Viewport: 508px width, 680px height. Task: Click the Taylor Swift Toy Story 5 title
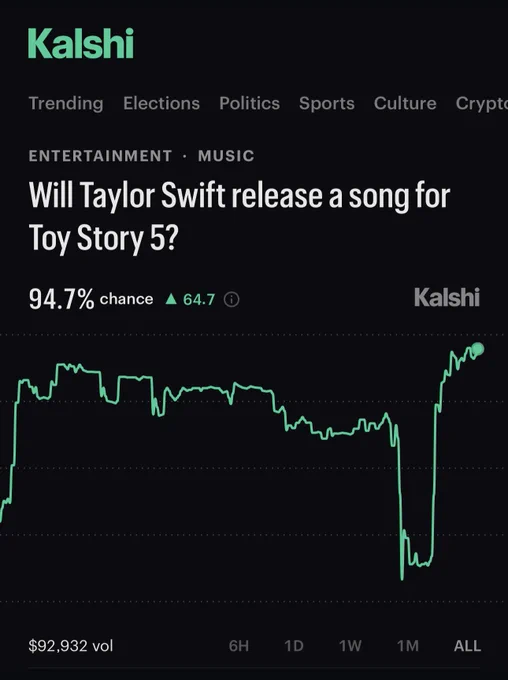pyautogui.click(x=239, y=217)
